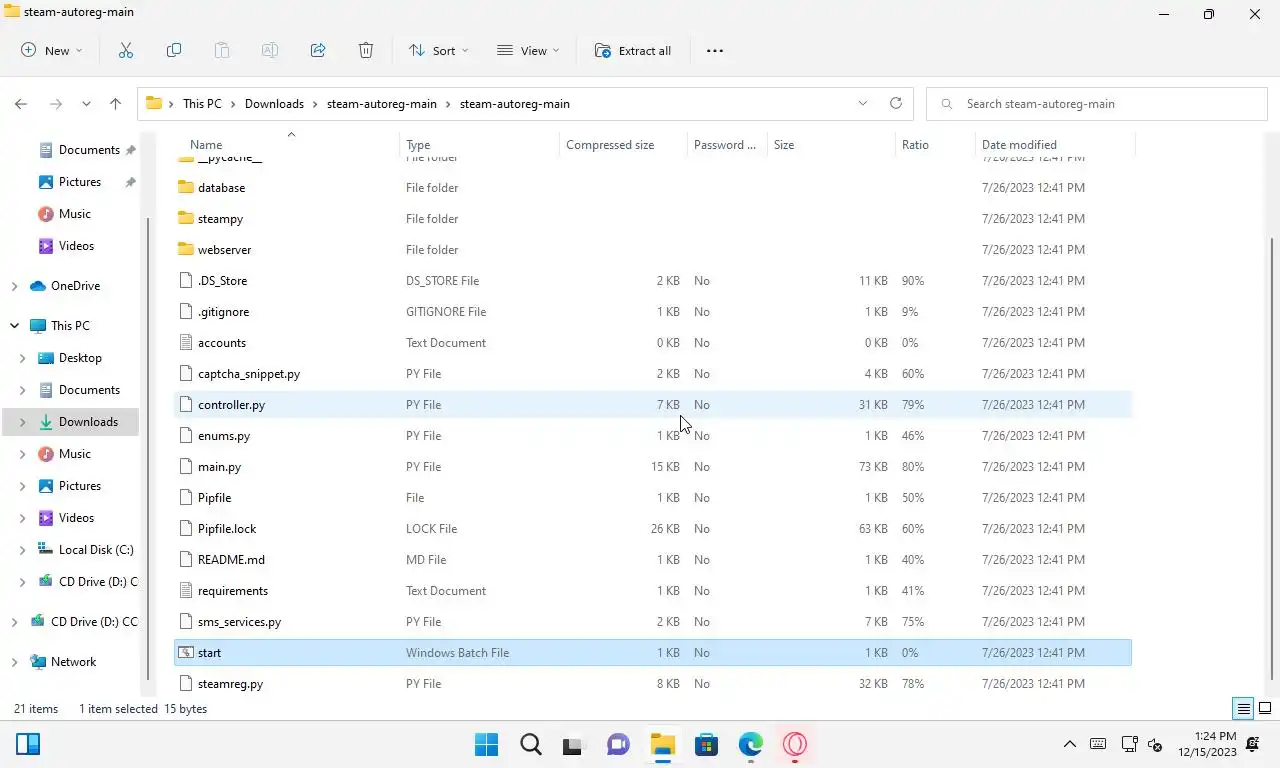
Task: Click the Task View taskbar icon
Action: pos(572,744)
